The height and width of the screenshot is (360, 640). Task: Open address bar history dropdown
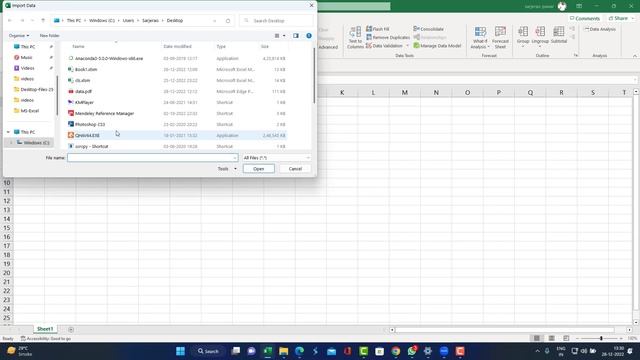point(215,20)
